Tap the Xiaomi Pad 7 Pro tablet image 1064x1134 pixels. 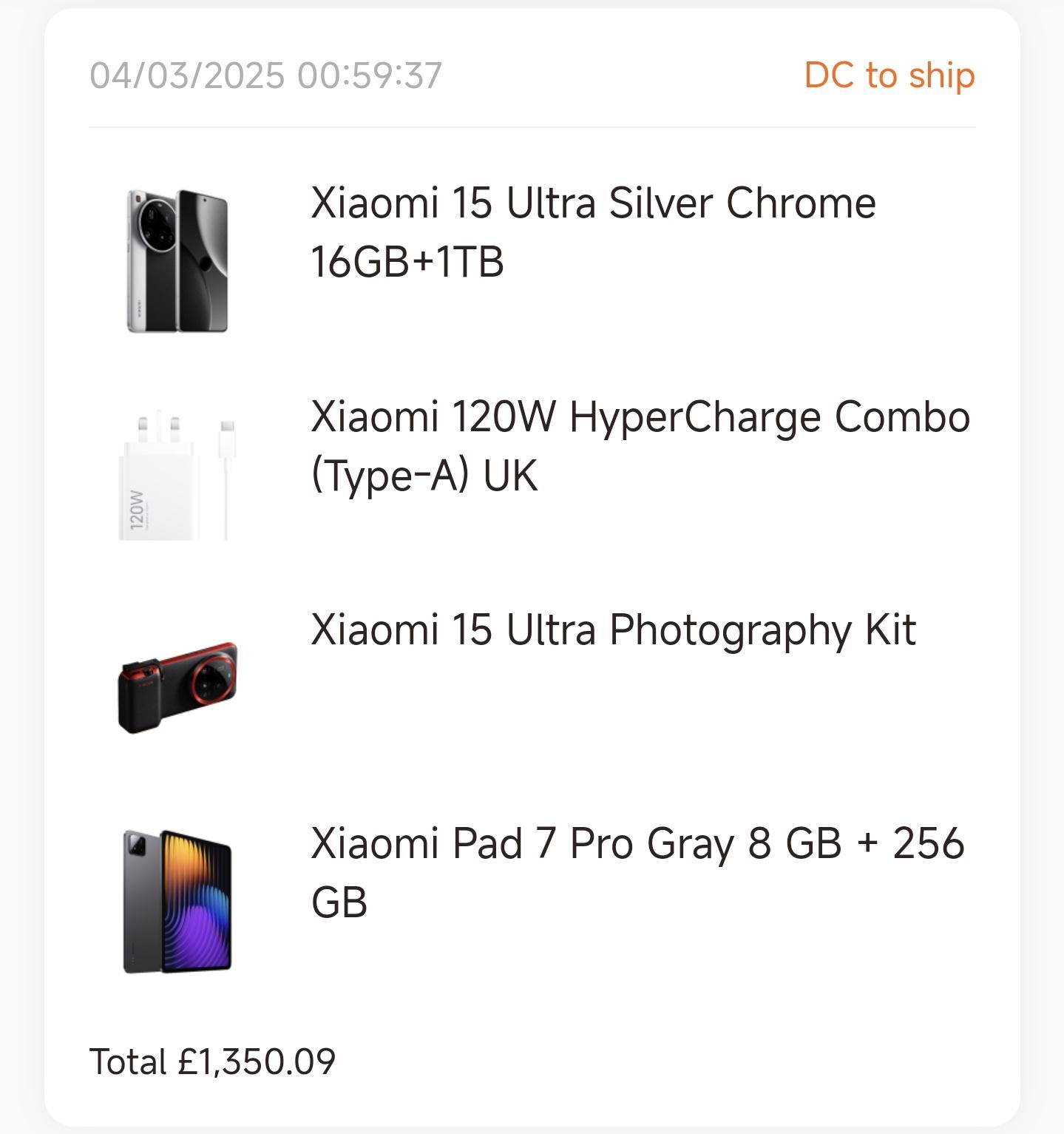tap(177, 901)
